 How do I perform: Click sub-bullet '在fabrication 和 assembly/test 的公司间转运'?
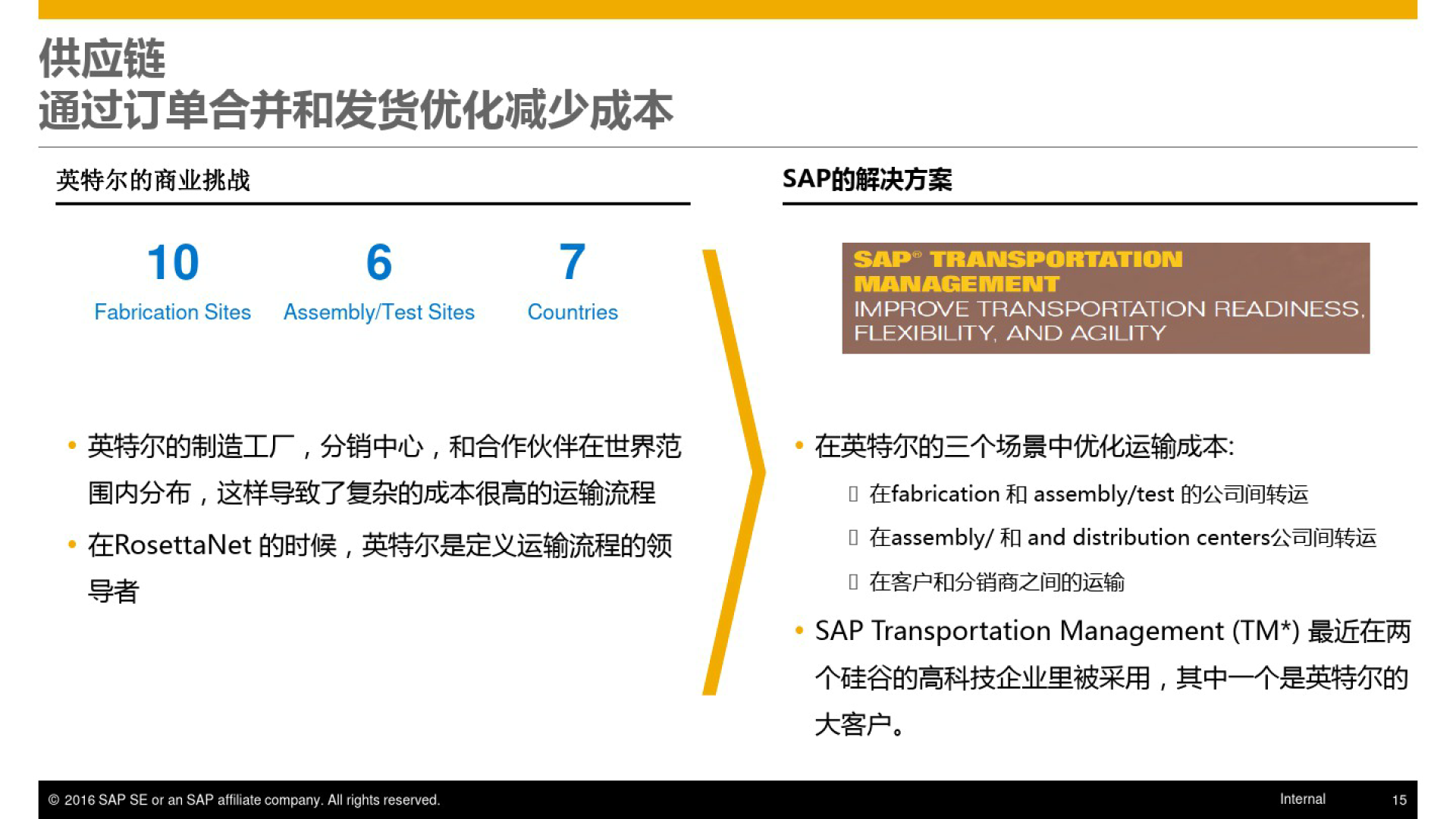point(1089,494)
